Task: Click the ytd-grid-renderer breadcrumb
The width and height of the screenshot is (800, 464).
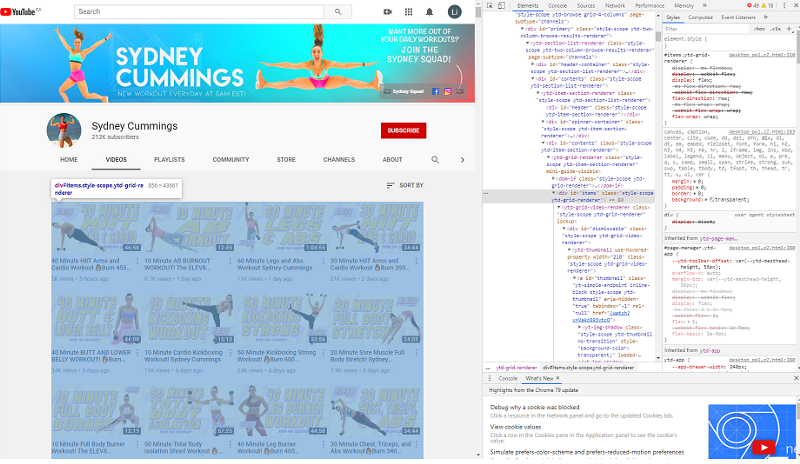Action: (516, 368)
